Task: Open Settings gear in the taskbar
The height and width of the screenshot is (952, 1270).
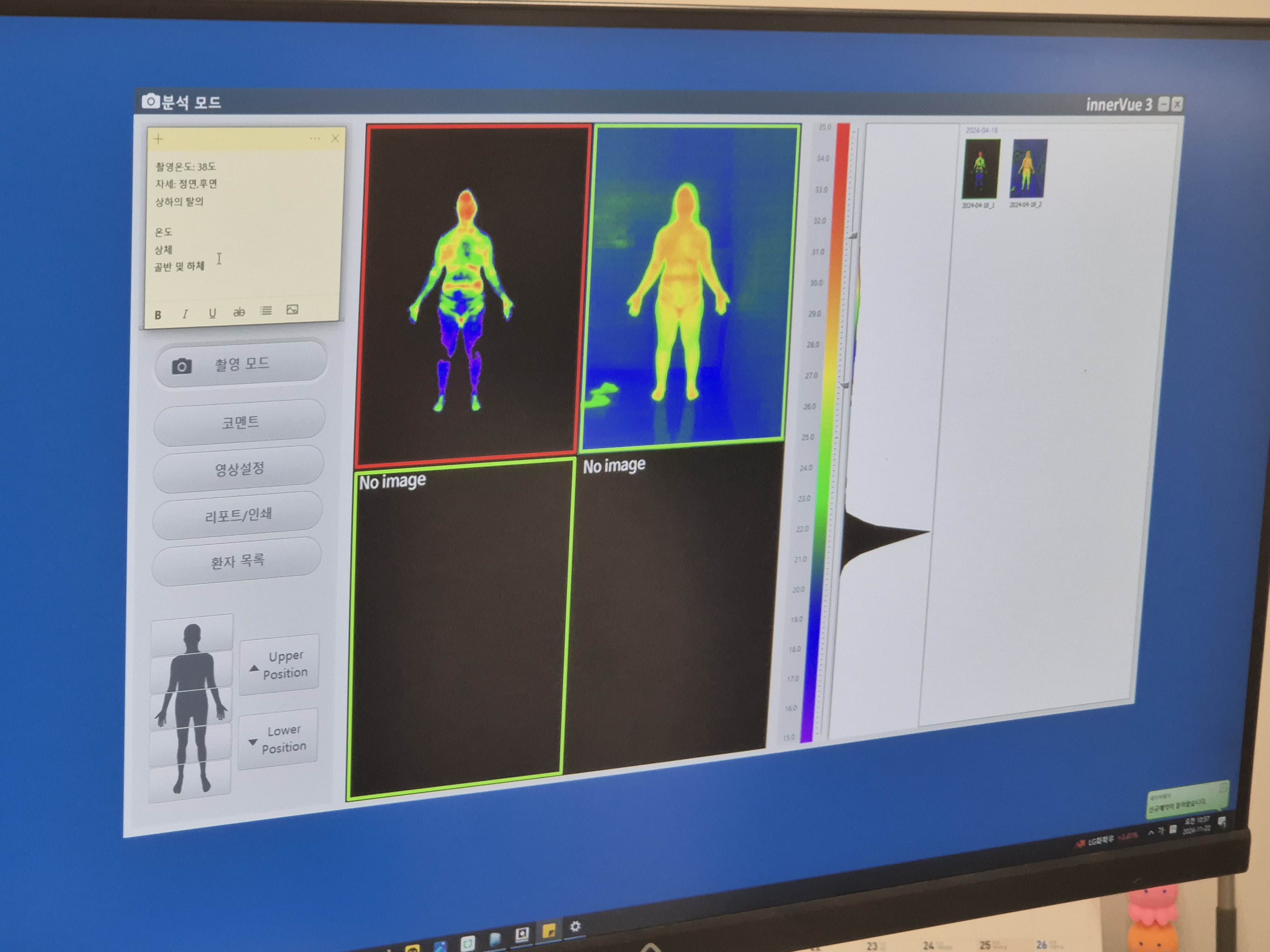Action: click(x=575, y=926)
